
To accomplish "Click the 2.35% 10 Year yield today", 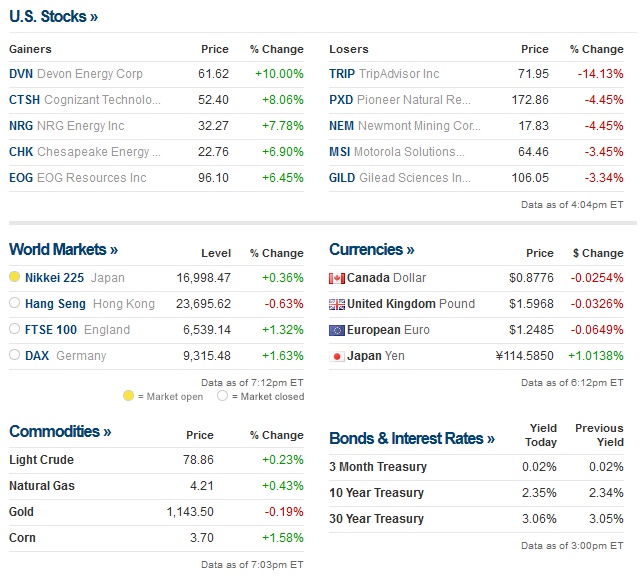I will pos(539,493).
